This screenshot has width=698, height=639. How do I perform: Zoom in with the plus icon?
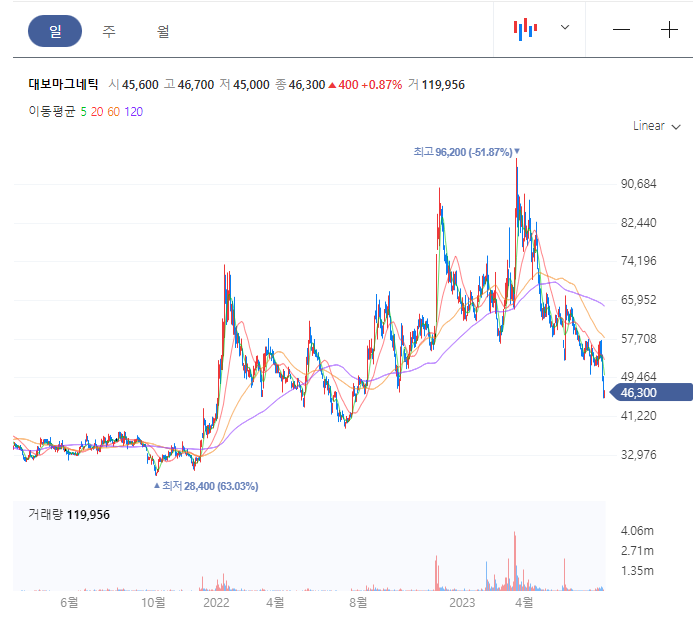[x=669, y=30]
